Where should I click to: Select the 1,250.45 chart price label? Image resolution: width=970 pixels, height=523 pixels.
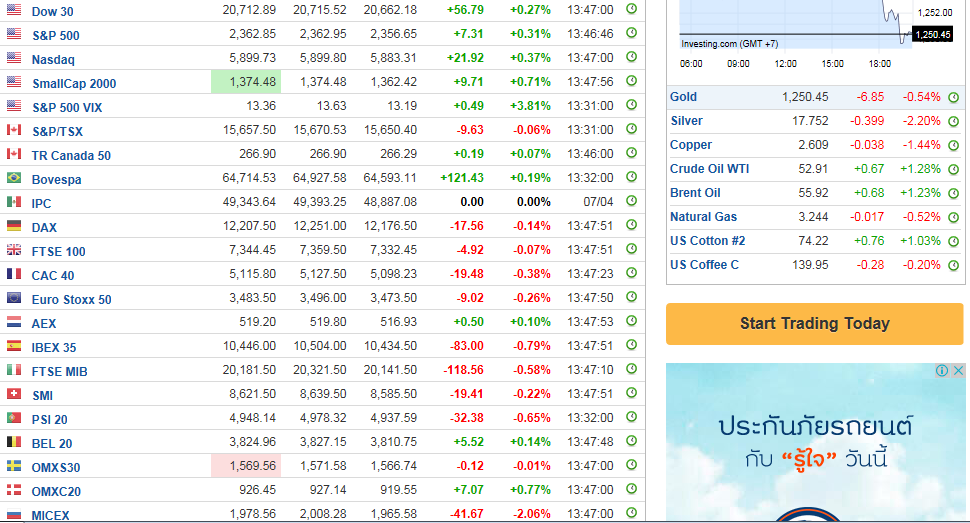(932, 35)
